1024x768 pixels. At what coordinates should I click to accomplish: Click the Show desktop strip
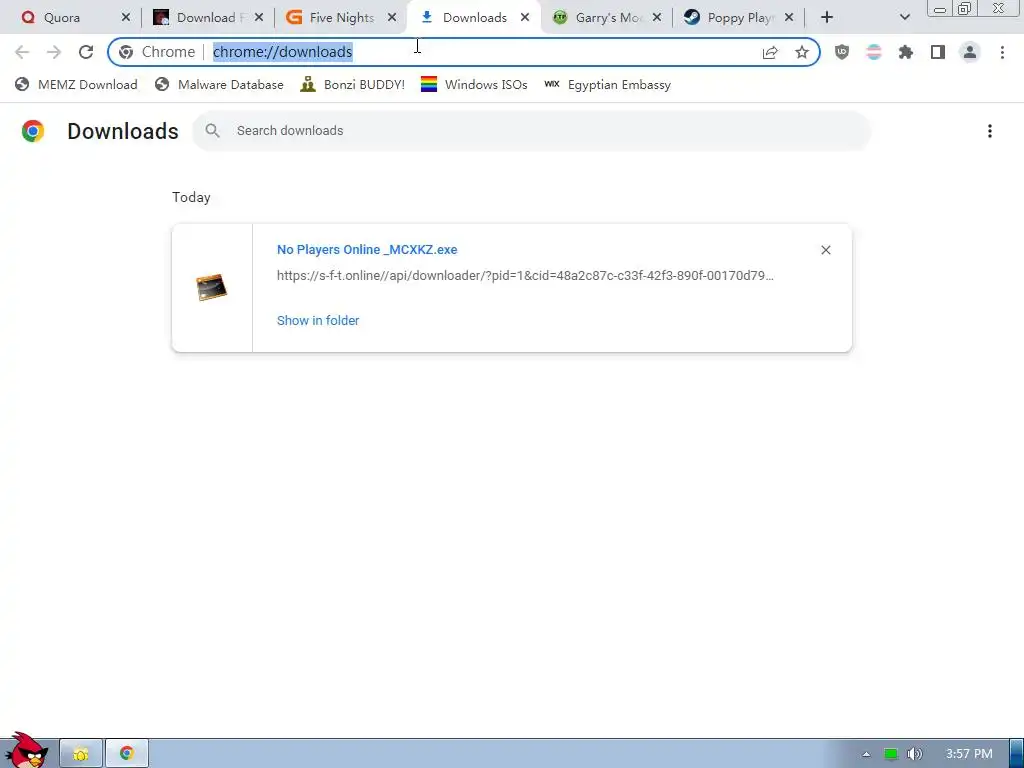click(1017, 754)
